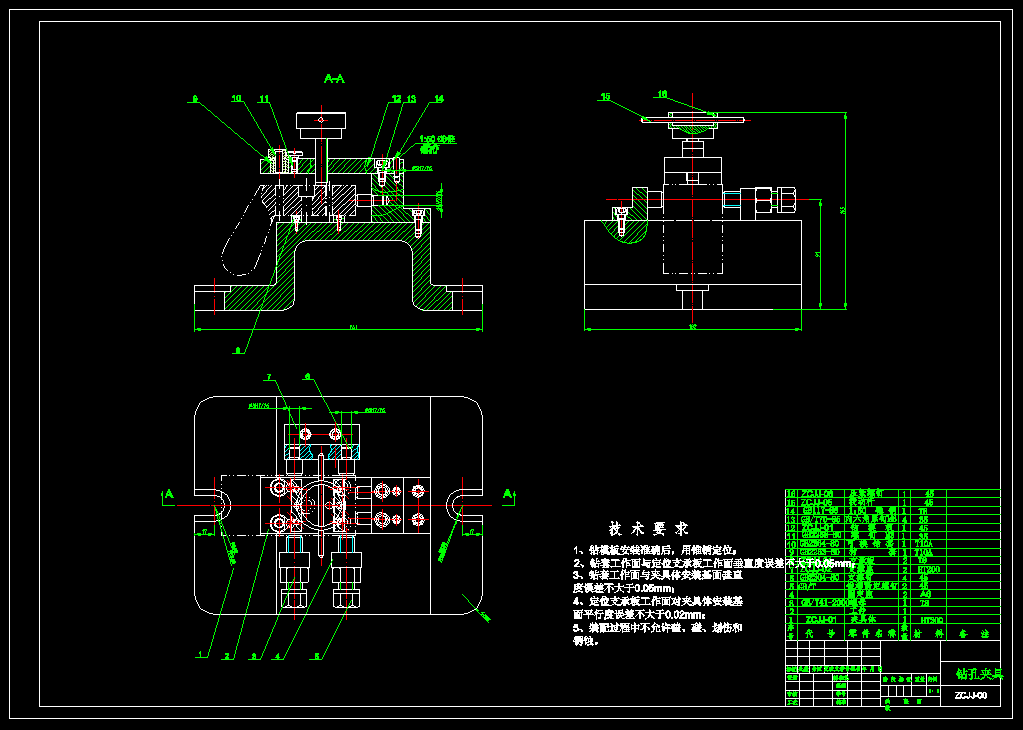The height and width of the screenshot is (730, 1023).
Task: Click balloon number 12 above section view
Action: coord(397,99)
